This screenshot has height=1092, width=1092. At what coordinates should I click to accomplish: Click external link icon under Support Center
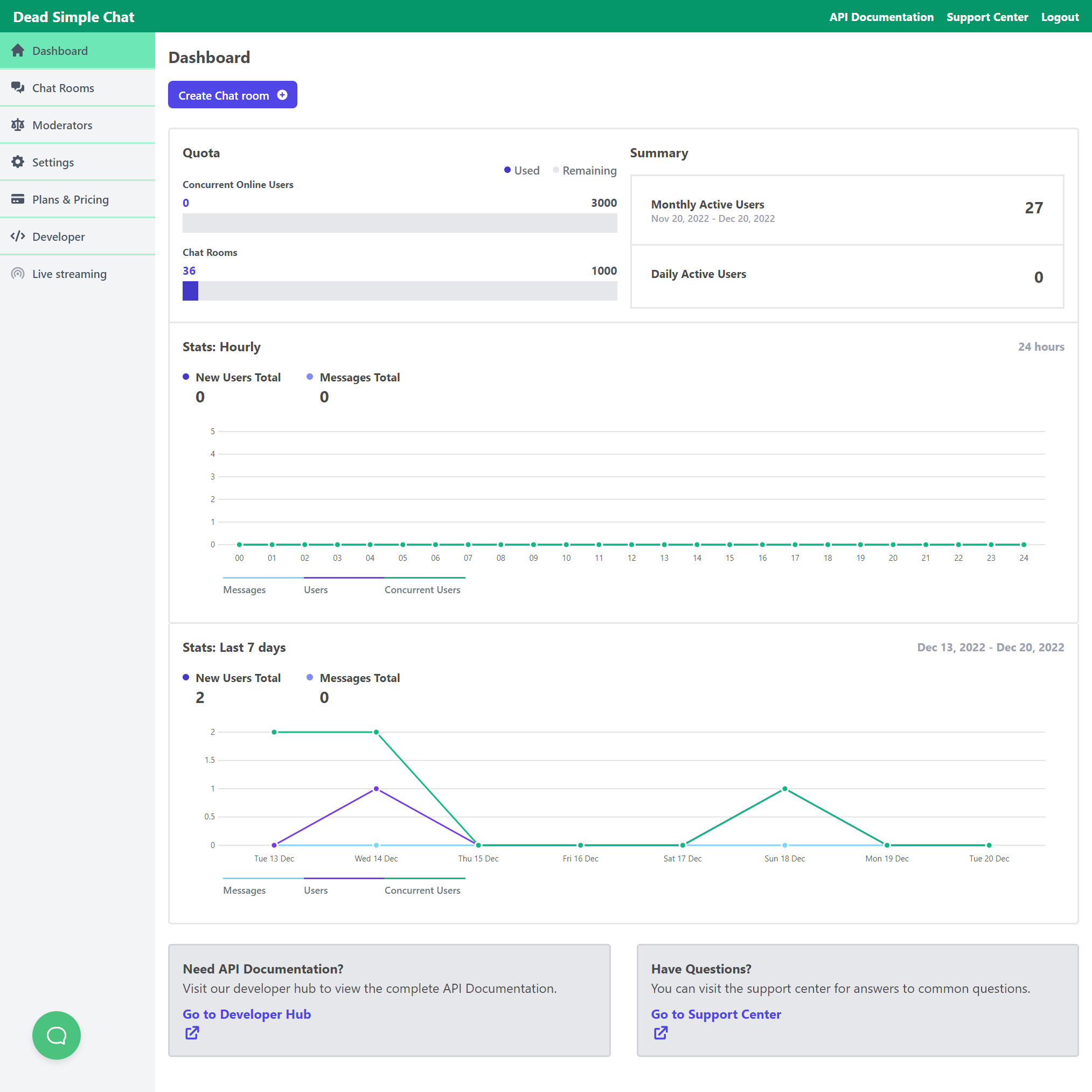coord(660,1033)
